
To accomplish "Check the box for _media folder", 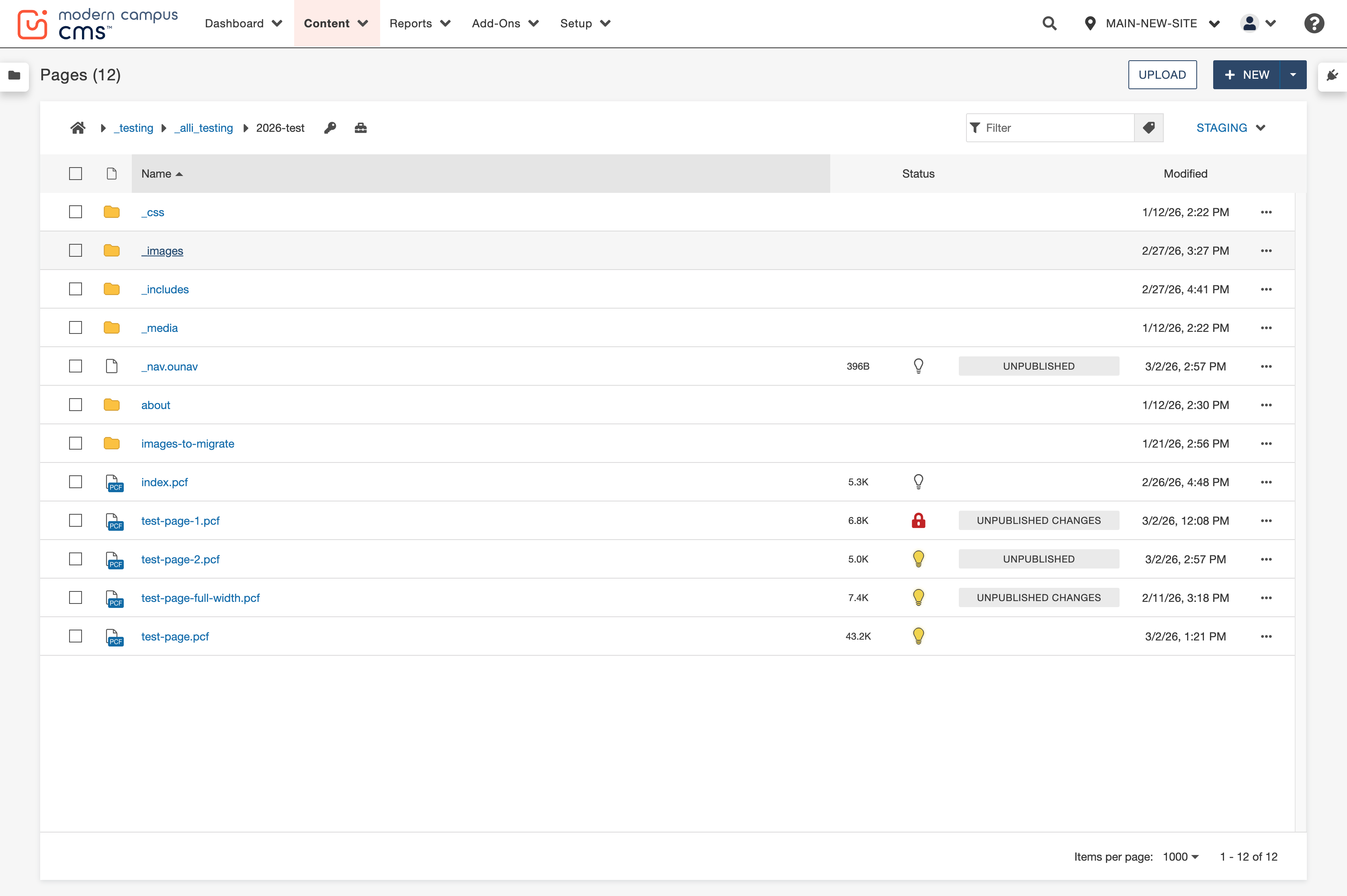I will click(76, 328).
